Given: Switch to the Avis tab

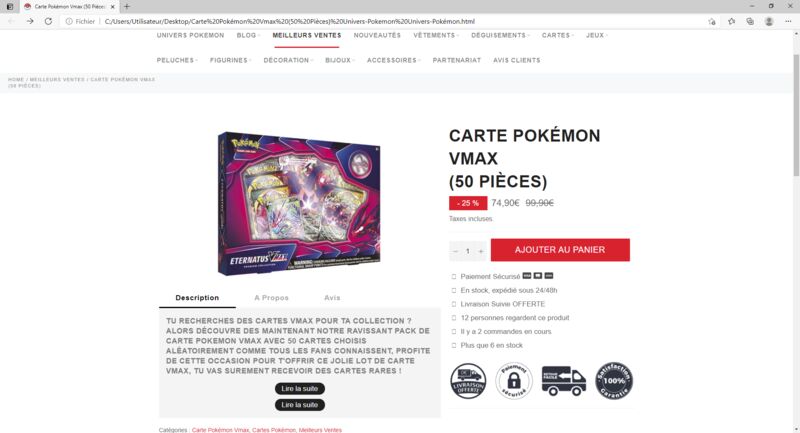Looking at the screenshot, I should pos(332,298).
